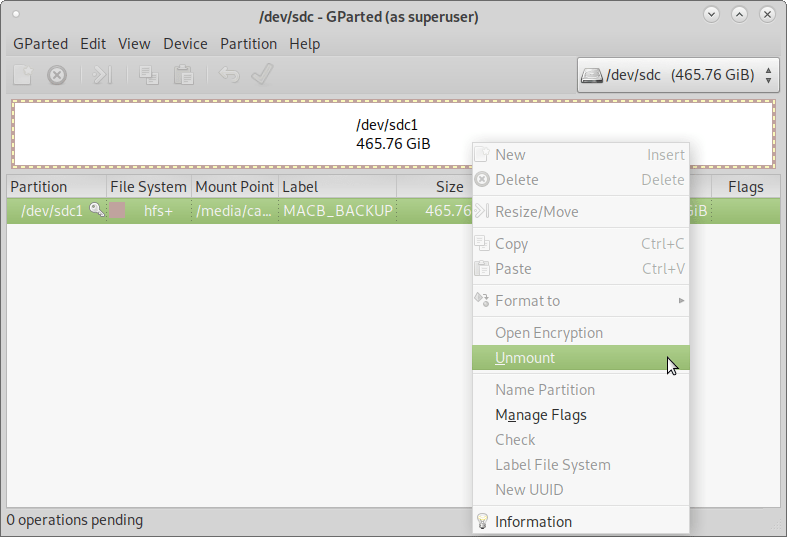Choose Unmount from the context menu

click(581, 358)
